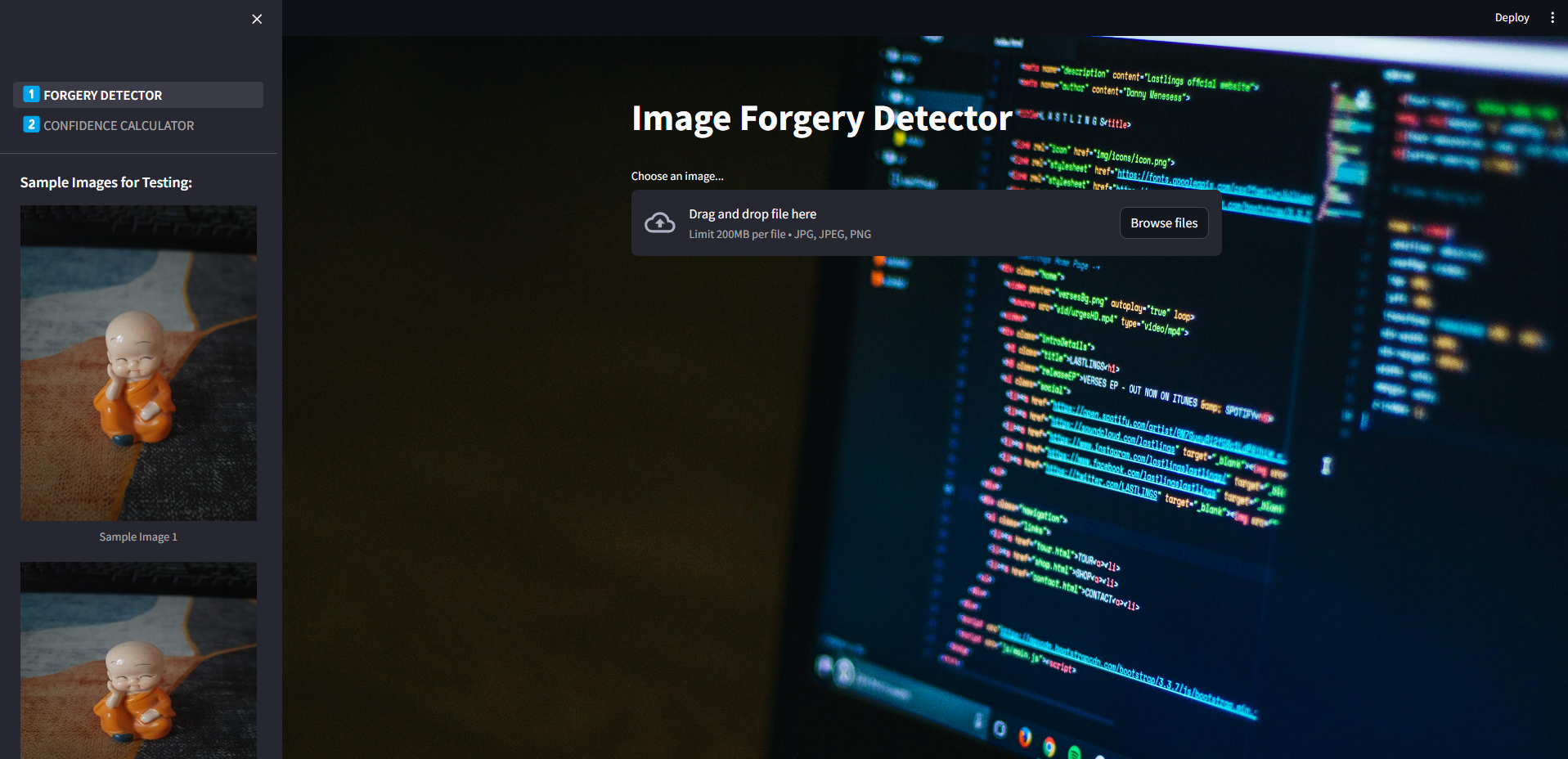Close the sidebar with the X icon
Image resolution: width=1568 pixels, height=759 pixels.
coord(256,19)
